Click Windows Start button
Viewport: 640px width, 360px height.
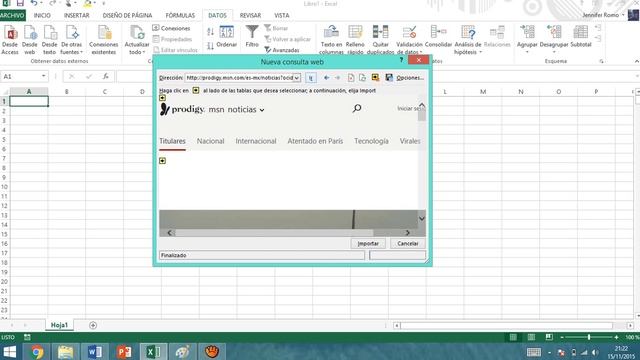tap(9, 352)
